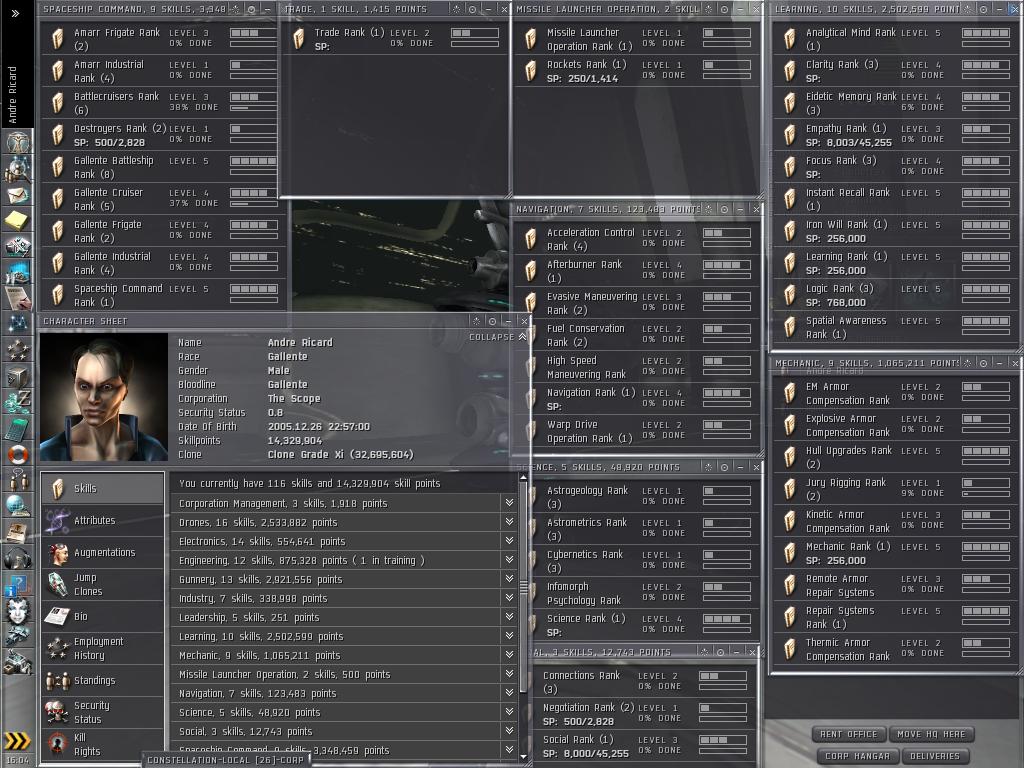Expand Drones skill group chevron
The height and width of the screenshot is (768, 1024).
[509, 522]
